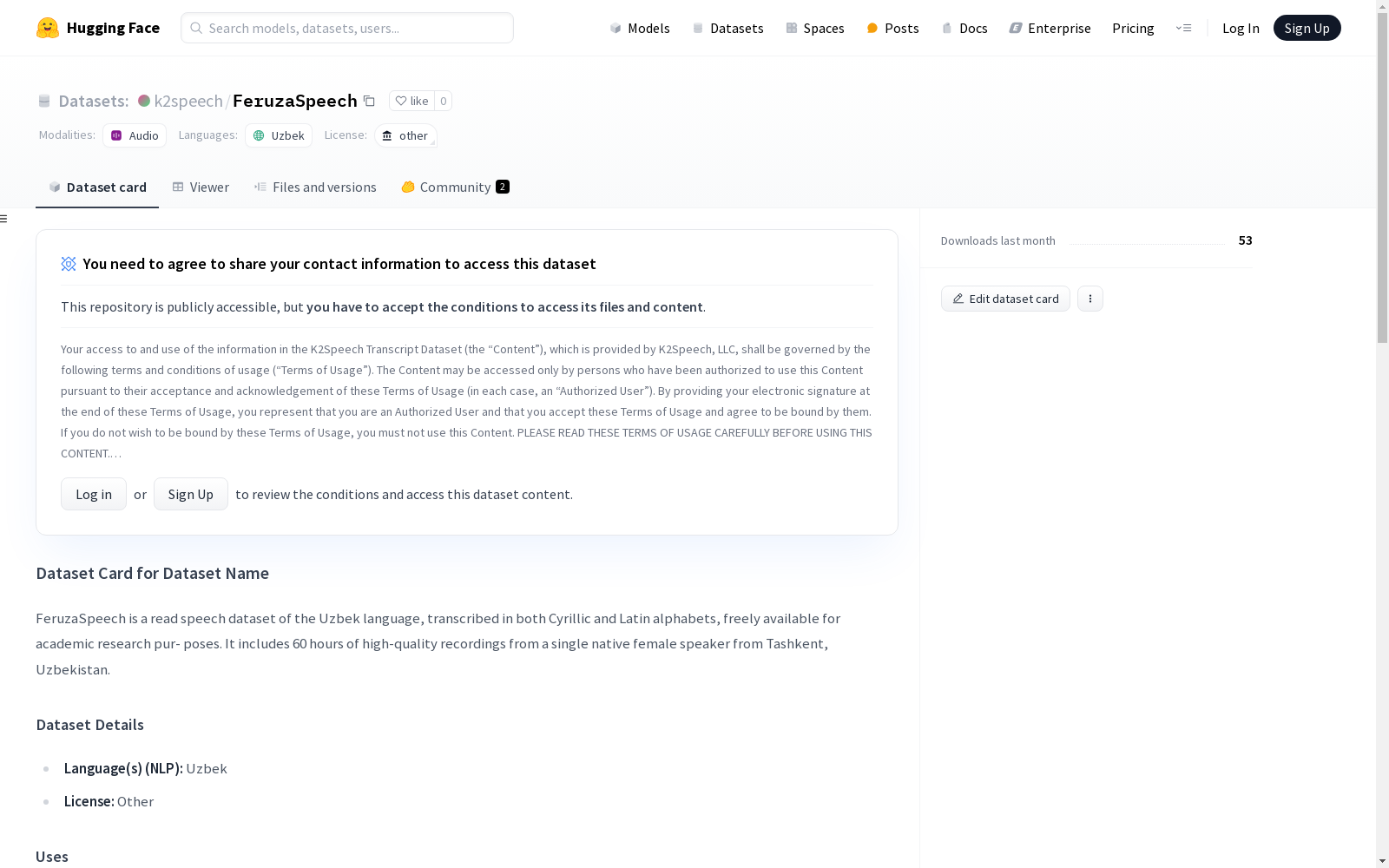Copy dataset name with the copy icon
The height and width of the screenshot is (868, 1389).
tap(369, 102)
